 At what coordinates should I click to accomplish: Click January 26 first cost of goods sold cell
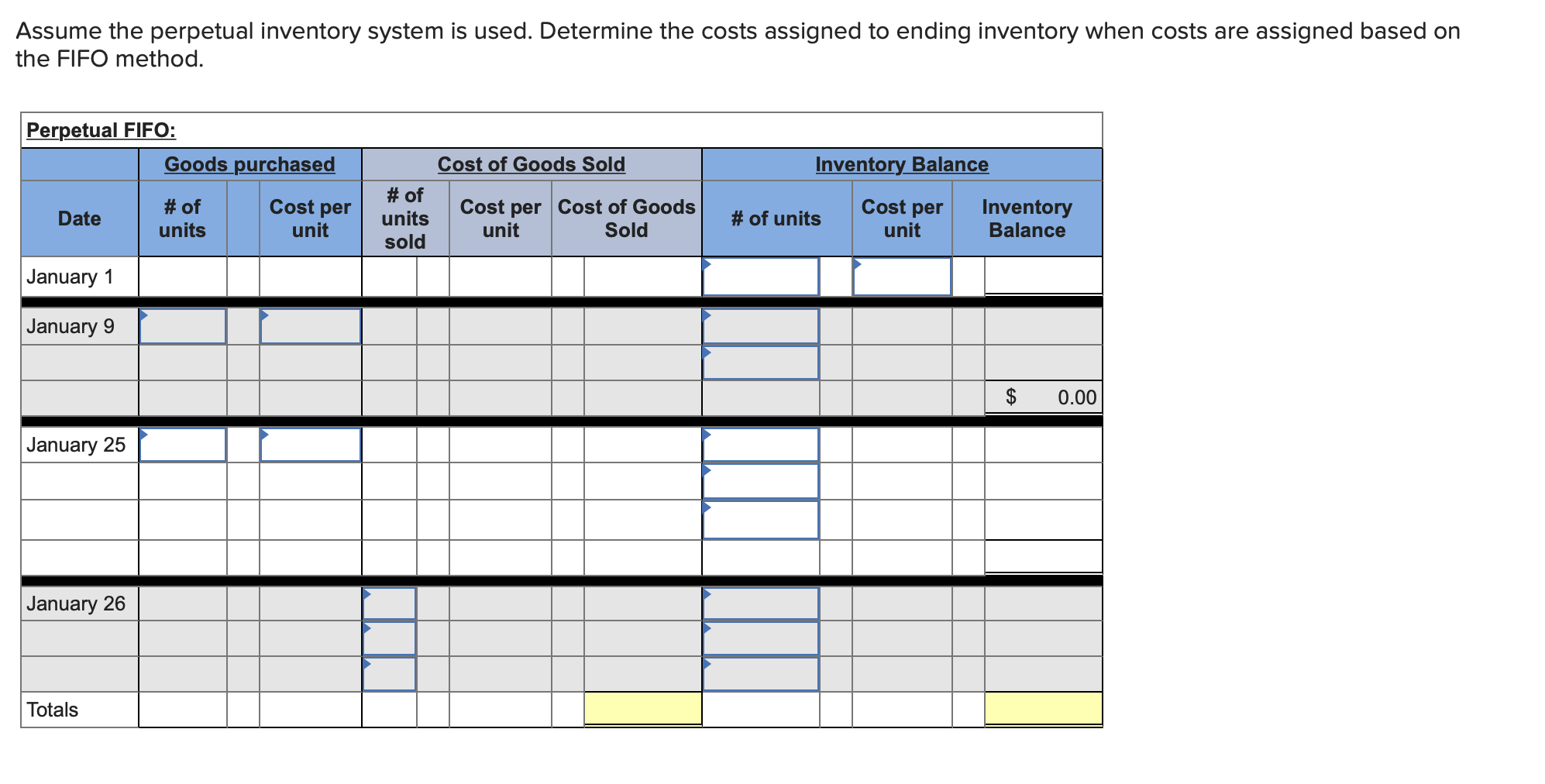click(643, 603)
